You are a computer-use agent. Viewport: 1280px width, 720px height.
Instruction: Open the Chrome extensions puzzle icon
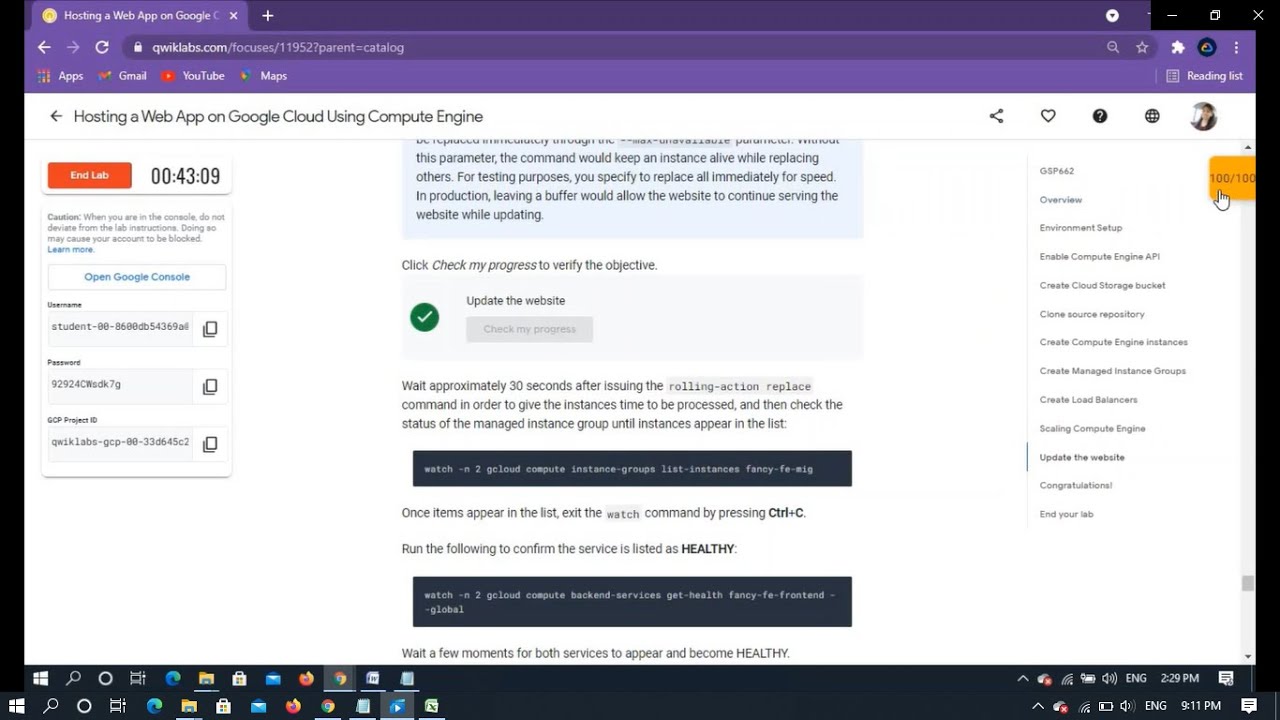click(1178, 47)
